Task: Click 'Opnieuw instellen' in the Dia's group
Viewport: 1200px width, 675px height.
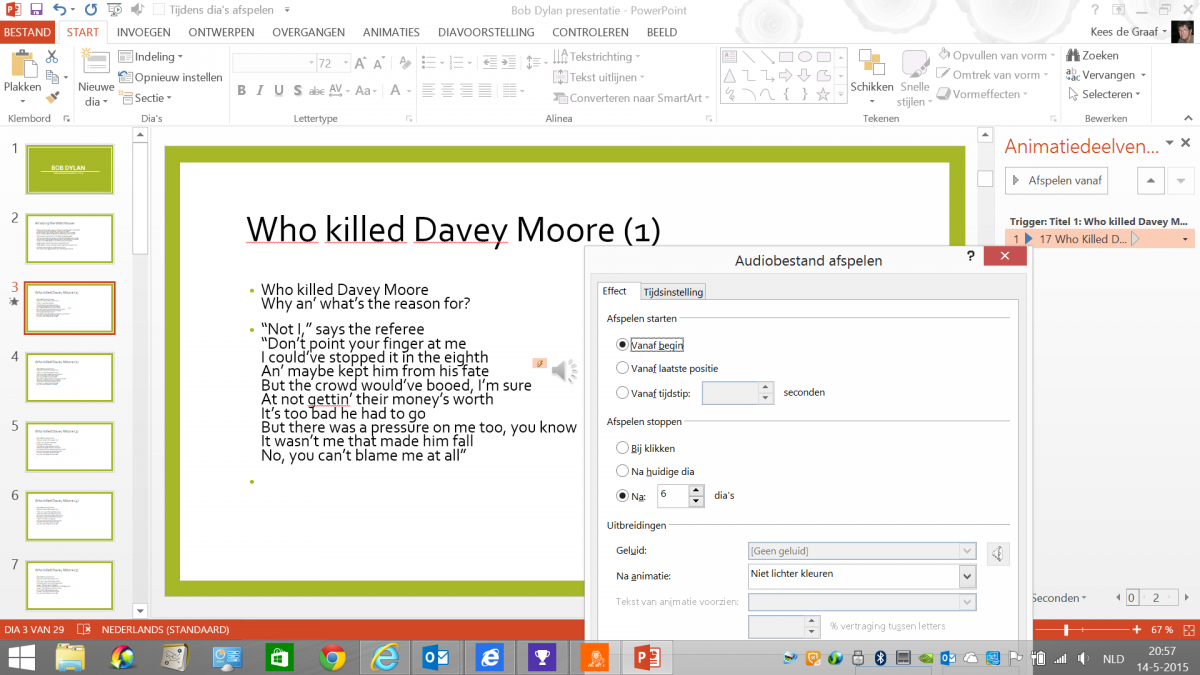Action: [170, 77]
